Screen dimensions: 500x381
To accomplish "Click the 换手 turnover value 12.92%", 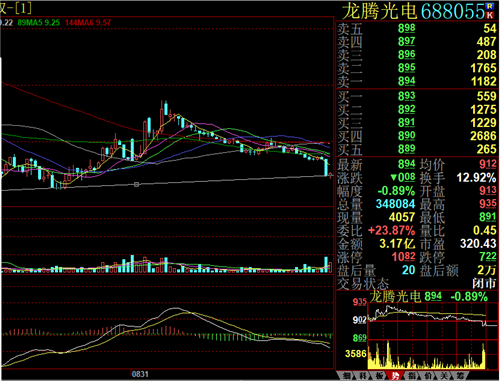I will click(476, 178).
